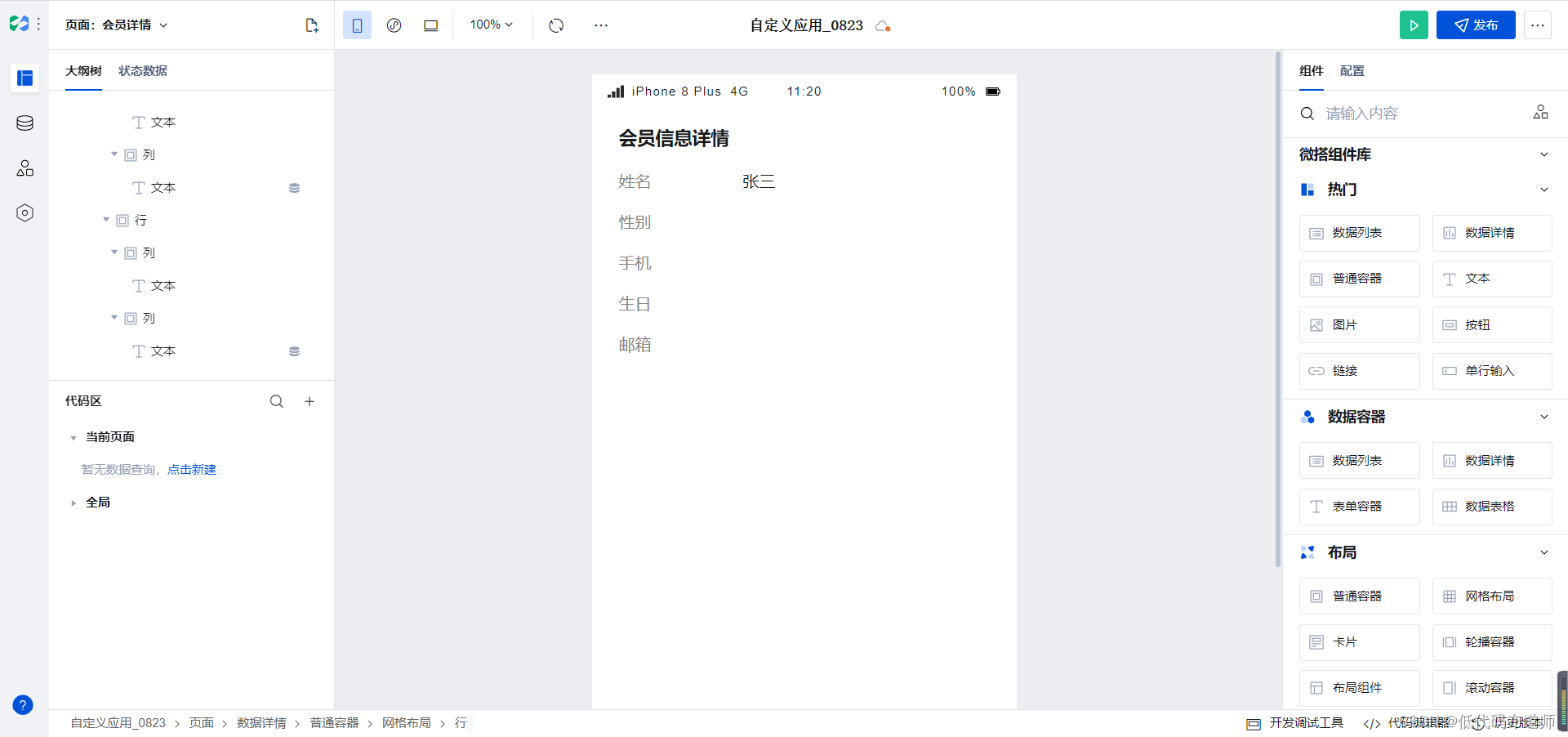1568x737 pixels.
Task: Add the 滚动容器 scroll container component
Action: [x=1492, y=688]
